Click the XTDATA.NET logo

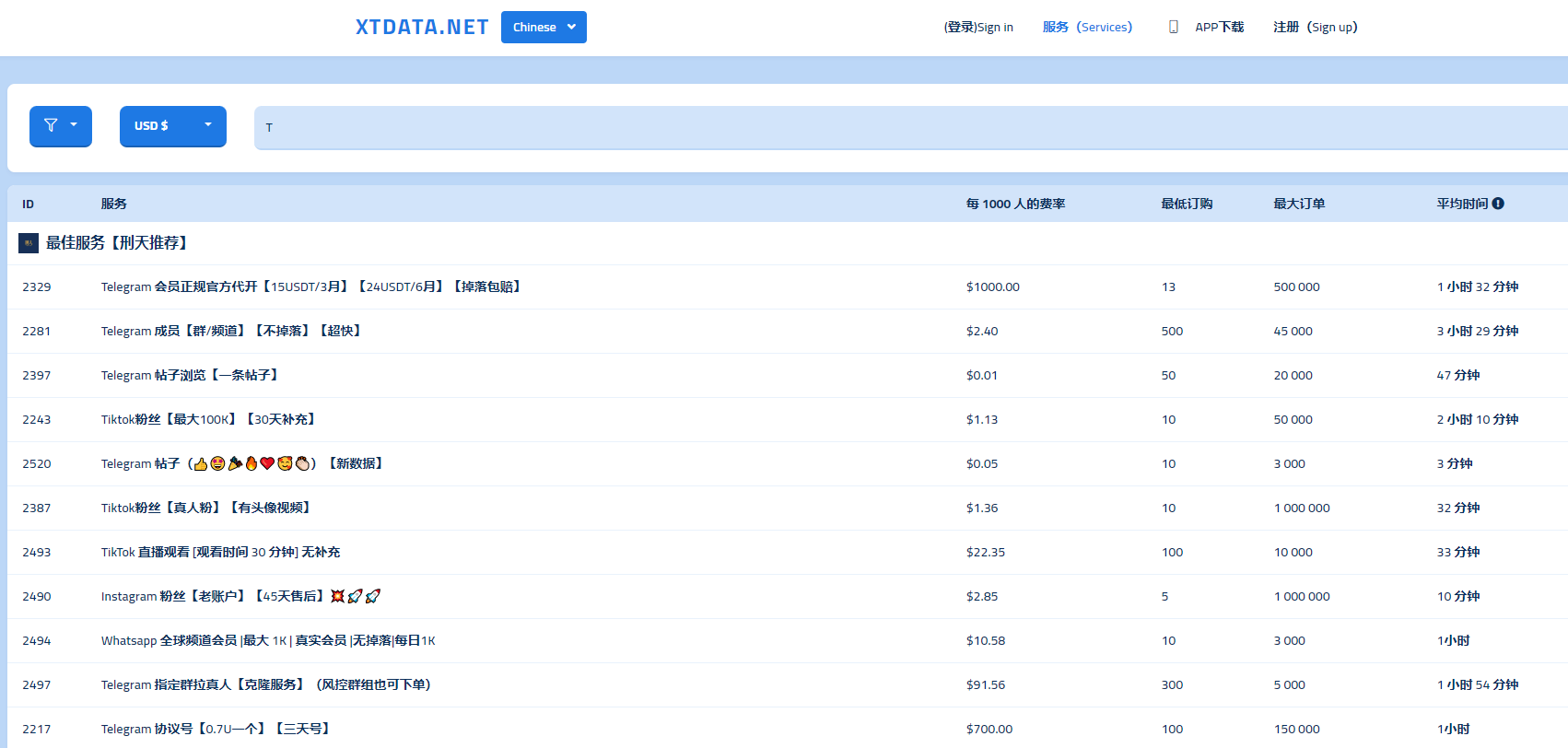pyautogui.click(x=422, y=27)
